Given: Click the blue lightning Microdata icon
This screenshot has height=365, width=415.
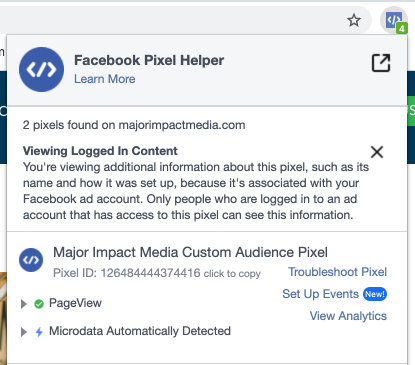Looking at the screenshot, I should (39, 332).
